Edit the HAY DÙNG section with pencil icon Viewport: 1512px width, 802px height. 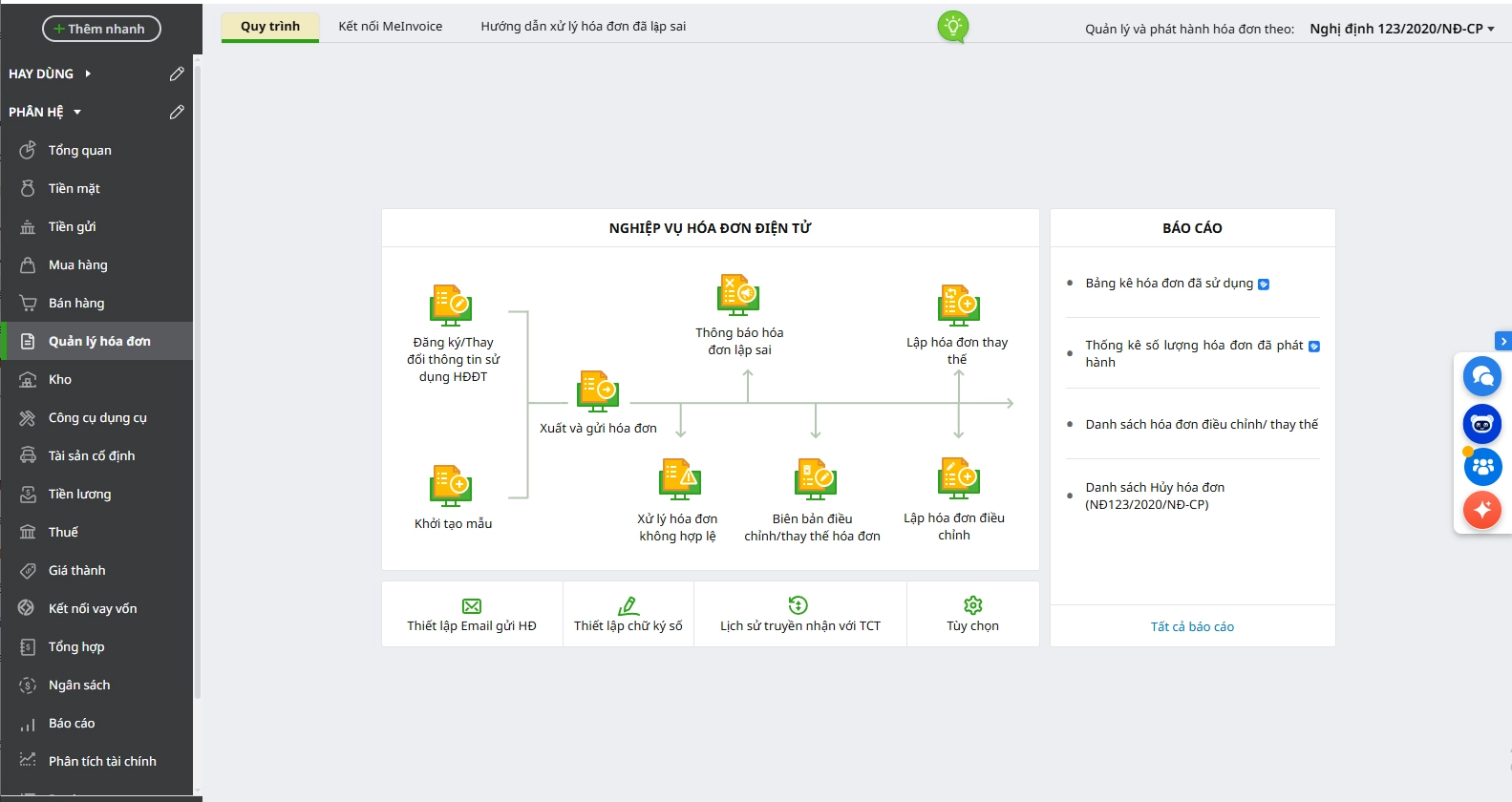177,74
